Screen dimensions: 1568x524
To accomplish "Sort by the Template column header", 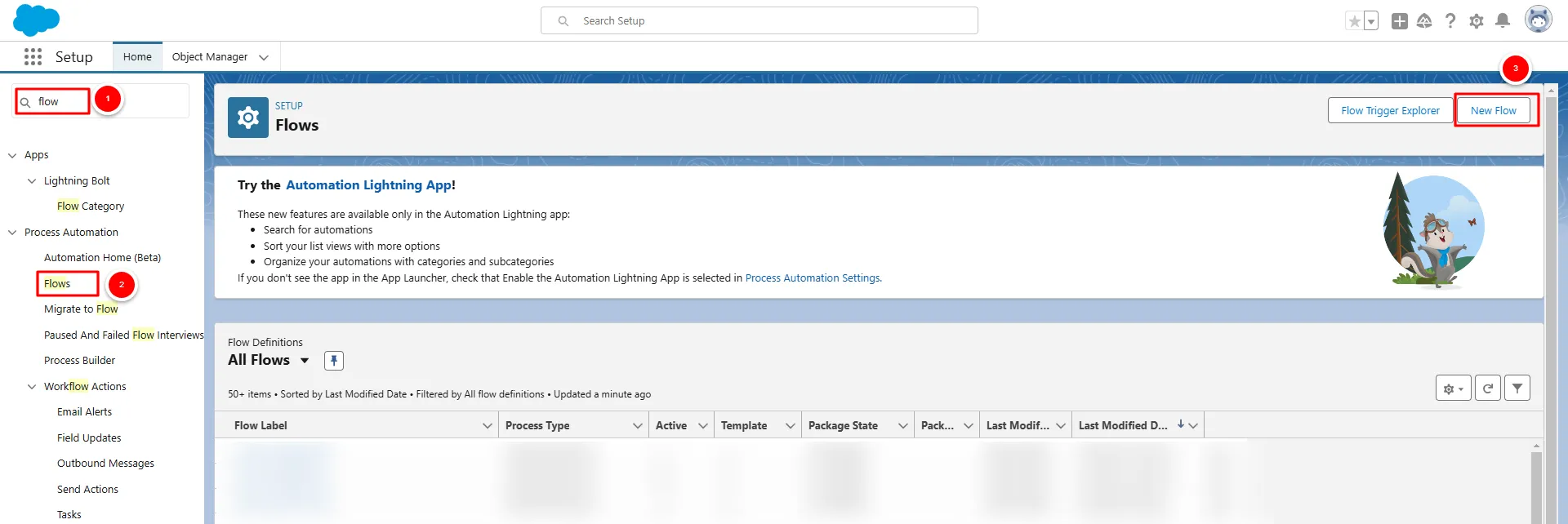I will click(744, 426).
